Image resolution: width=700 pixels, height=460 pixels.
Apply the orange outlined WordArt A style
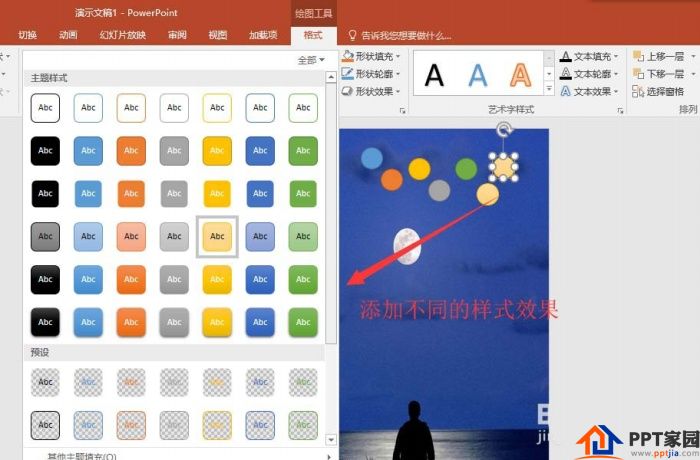pos(521,75)
